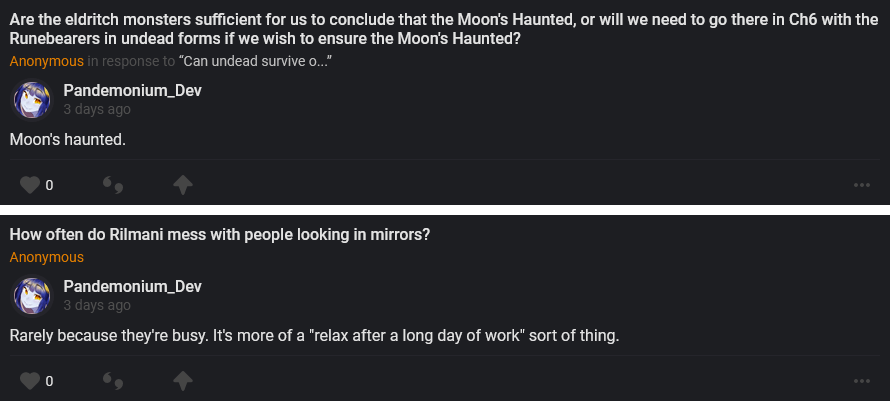Click quote icon on Rilmani mirrors answer
This screenshot has height=401, width=890.
point(113,381)
